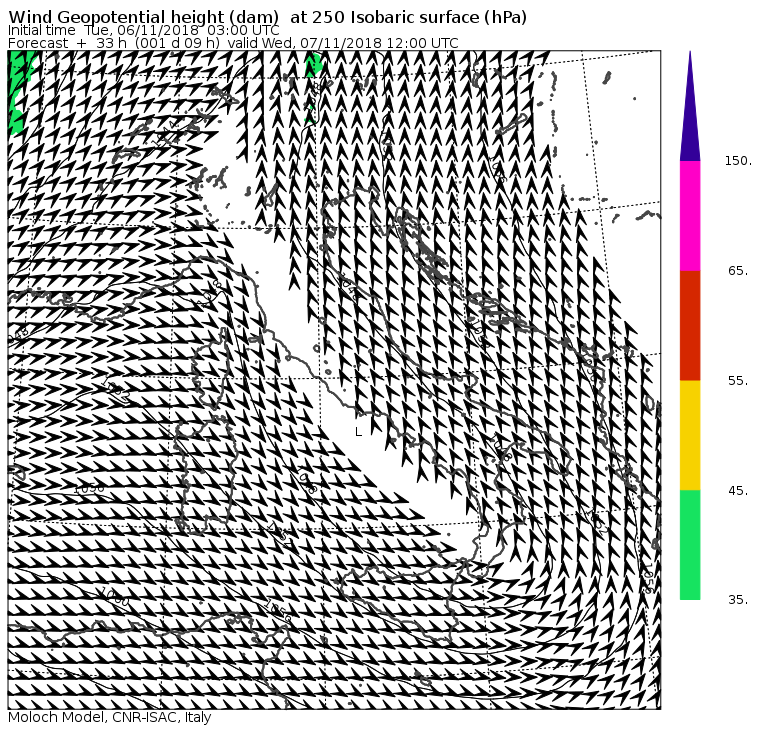
Task: Click the legend value label 45.
Action: point(738,491)
